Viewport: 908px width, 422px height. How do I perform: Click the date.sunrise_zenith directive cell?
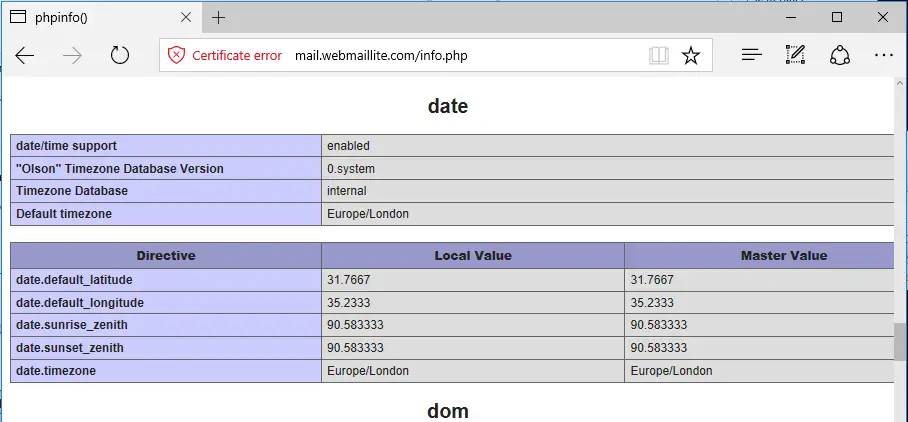coord(166,325)
